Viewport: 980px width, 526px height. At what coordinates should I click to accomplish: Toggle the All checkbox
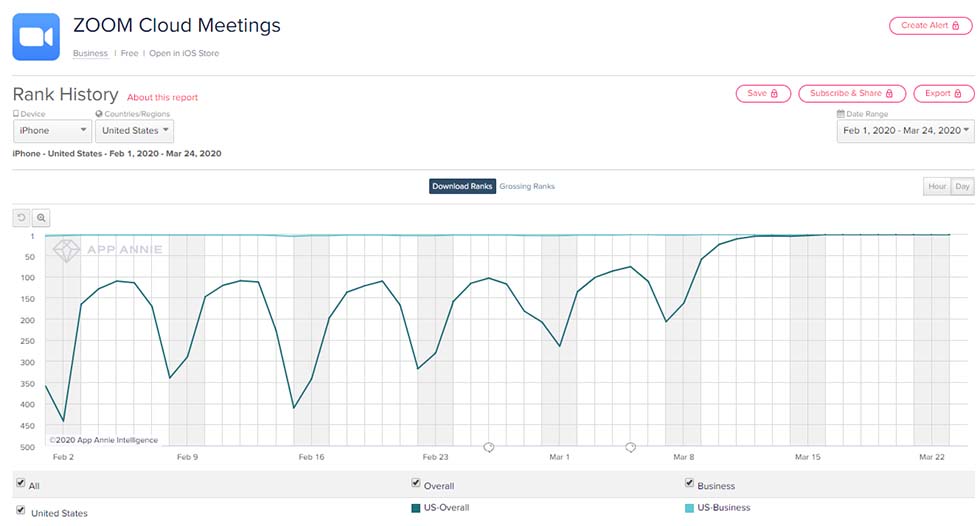coord(21,483)
